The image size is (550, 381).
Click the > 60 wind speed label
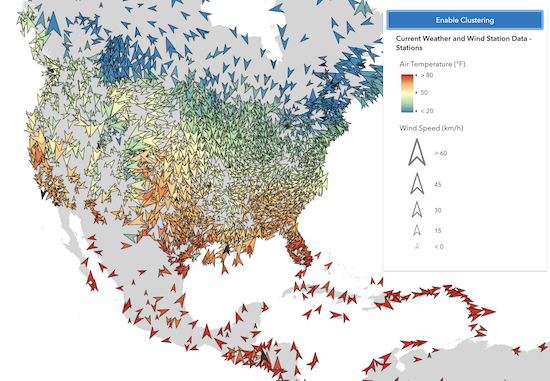pyautogui.click(x=441, y=153)
